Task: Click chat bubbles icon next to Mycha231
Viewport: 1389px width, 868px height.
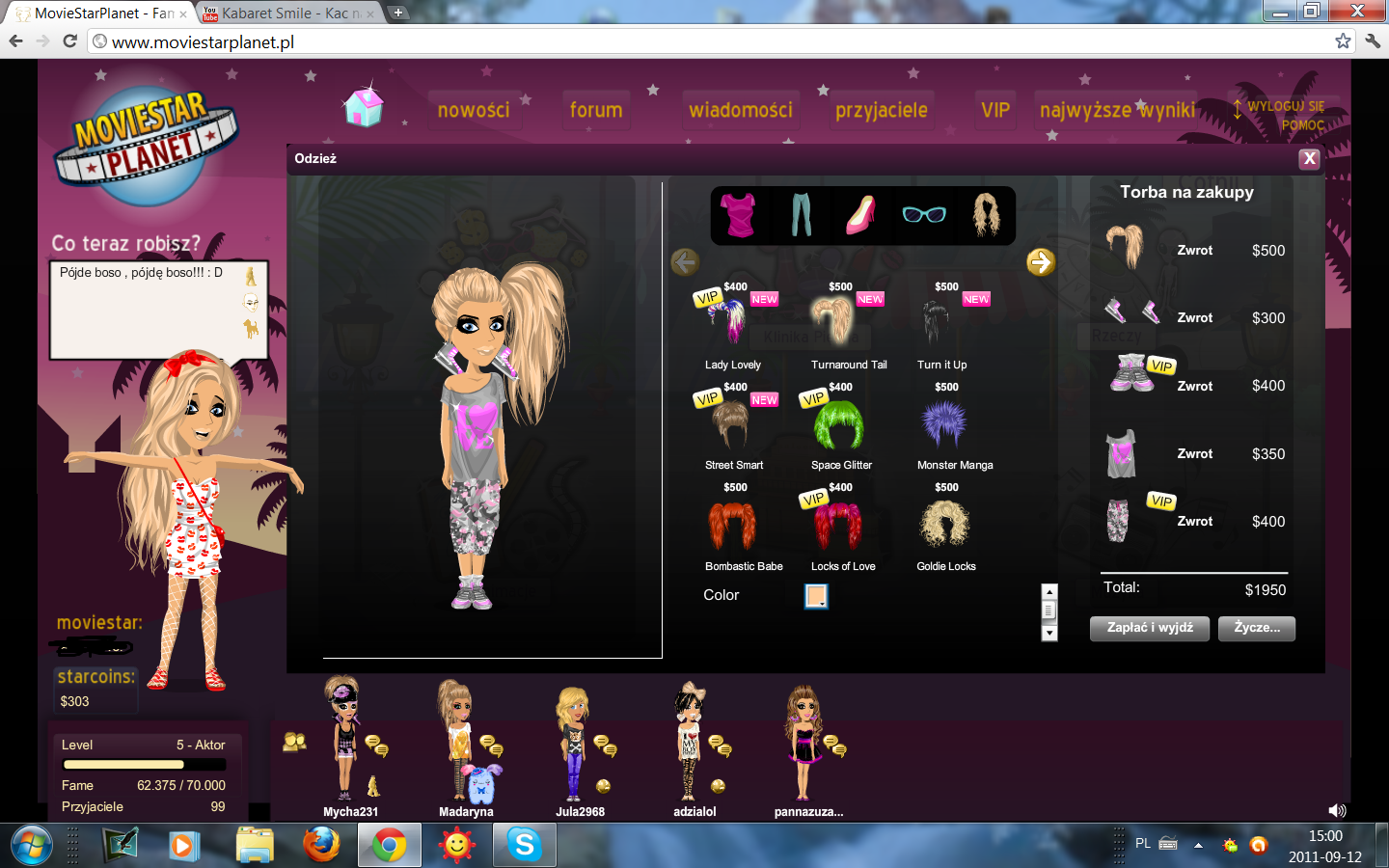Action: pyautogui.click(x=376, y=746)
